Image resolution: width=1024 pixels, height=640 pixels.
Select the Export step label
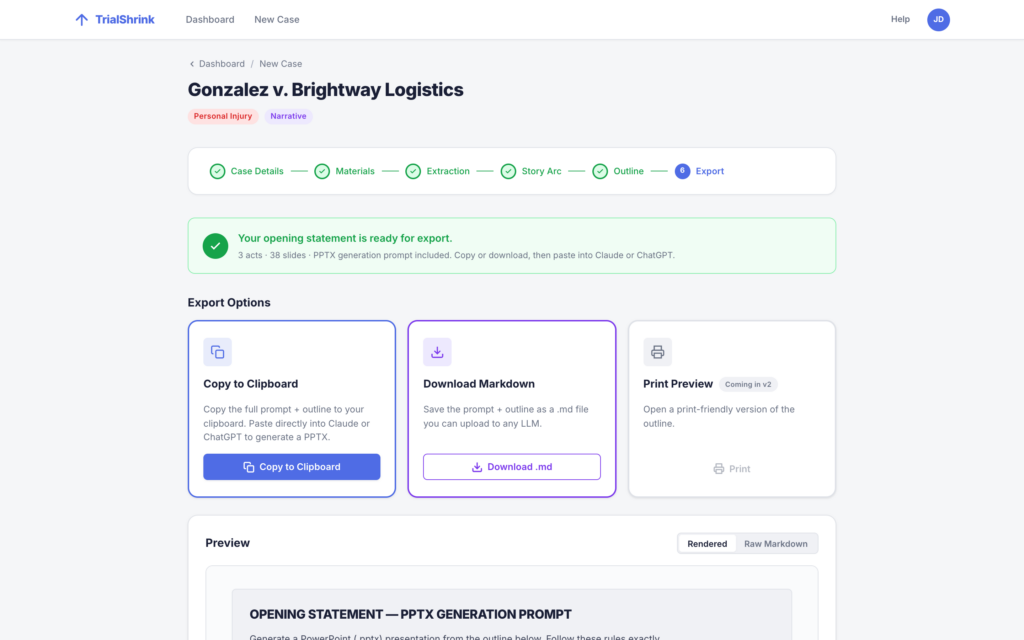click(x=709, y=171)
